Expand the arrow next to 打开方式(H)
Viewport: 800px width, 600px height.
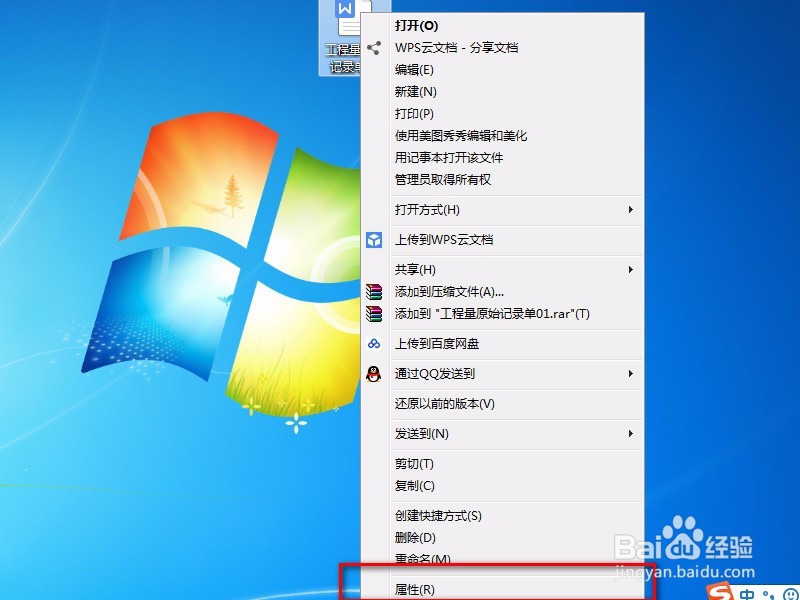631,210
